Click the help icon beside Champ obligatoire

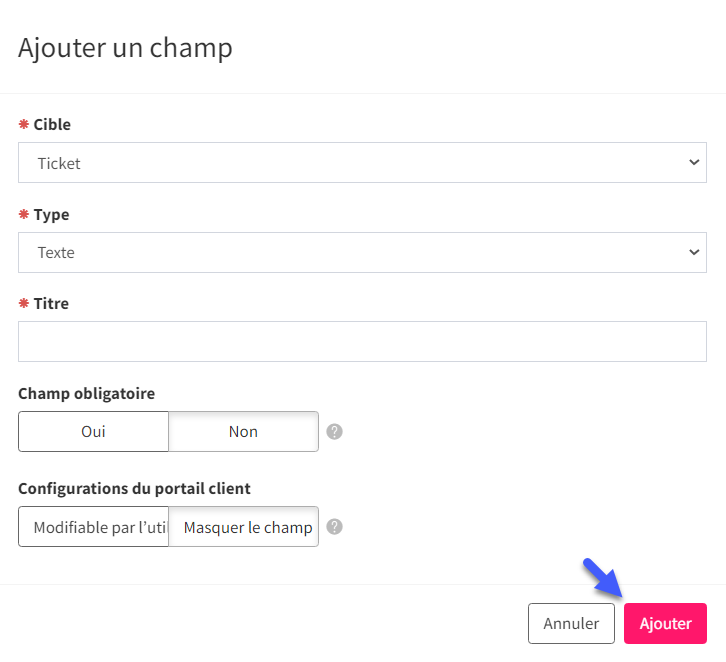[334, 431]
